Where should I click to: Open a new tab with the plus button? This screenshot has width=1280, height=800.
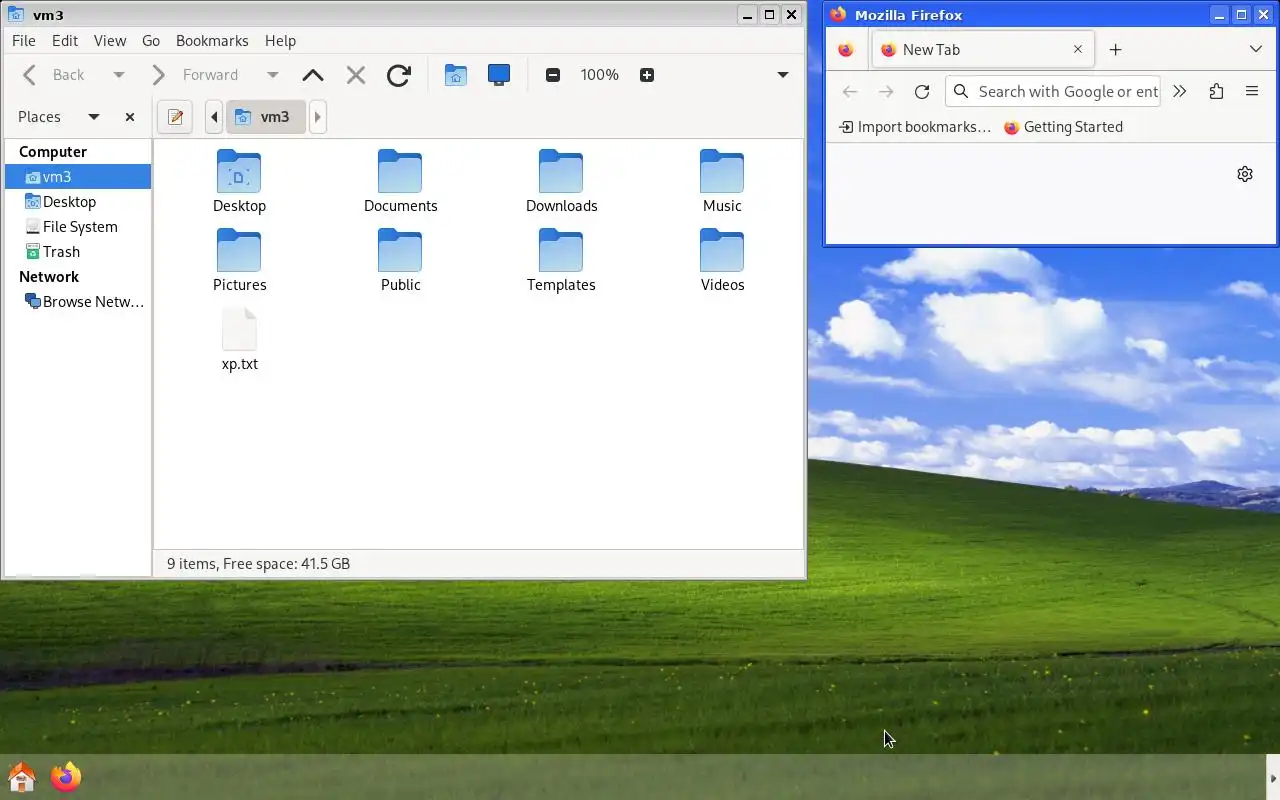point(1116,50)
